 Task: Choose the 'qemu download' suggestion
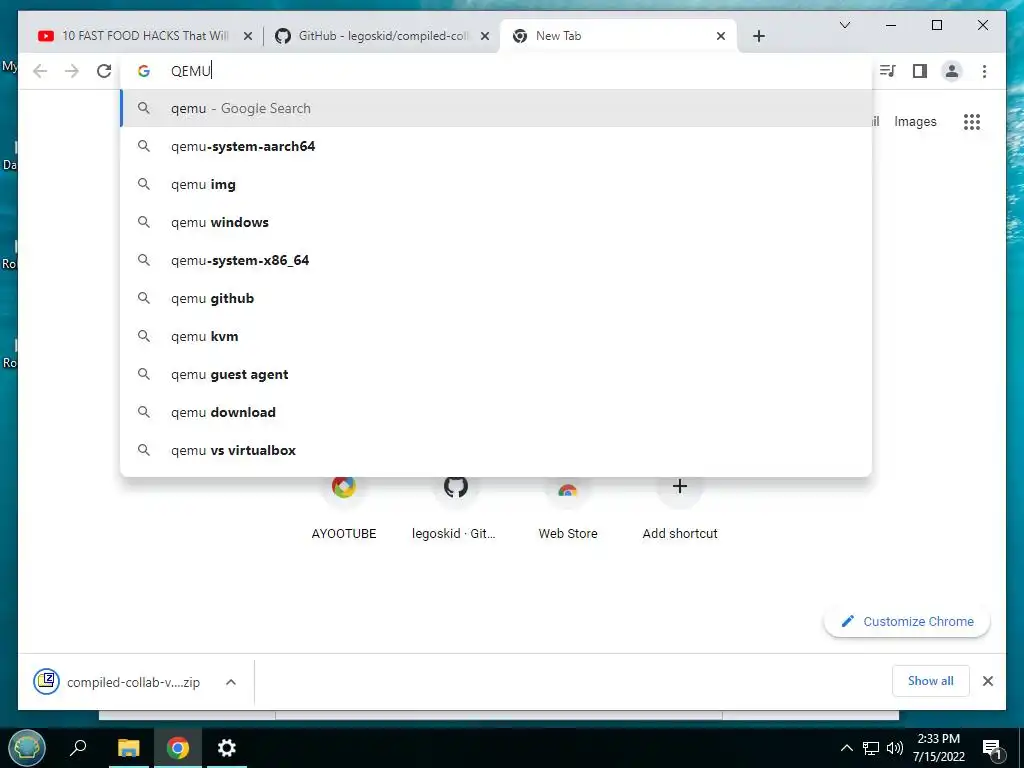tap(496, 412)
